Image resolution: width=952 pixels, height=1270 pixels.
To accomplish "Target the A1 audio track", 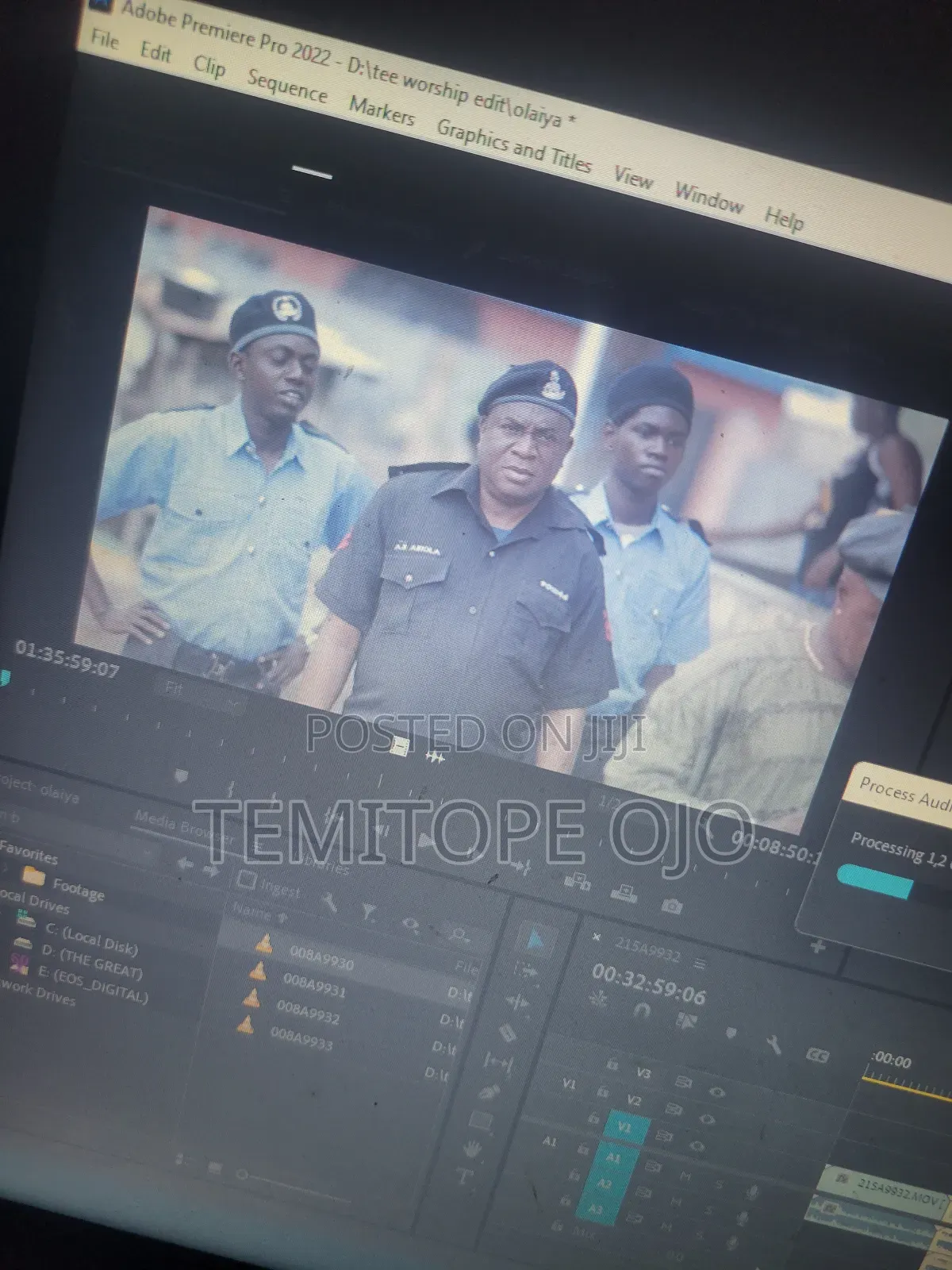I will (613, 1158).
